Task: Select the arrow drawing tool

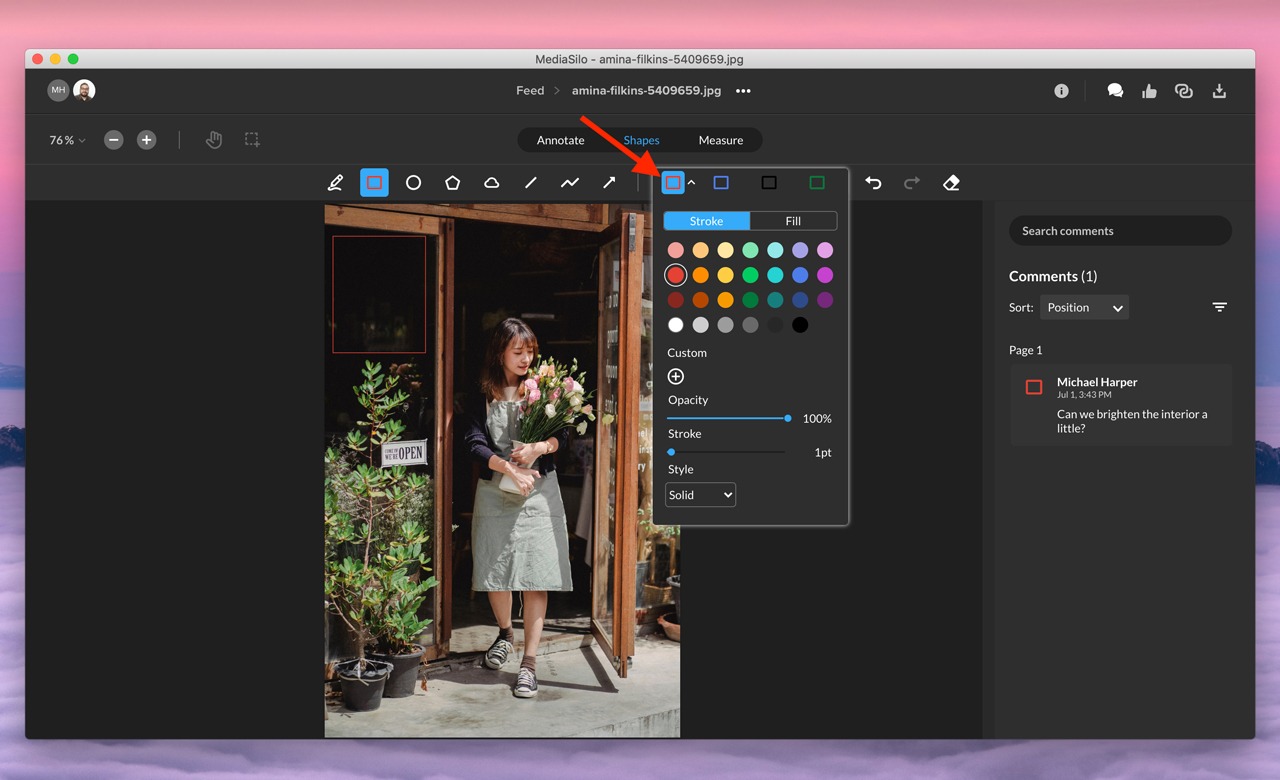Action: [x=608, y=183]
